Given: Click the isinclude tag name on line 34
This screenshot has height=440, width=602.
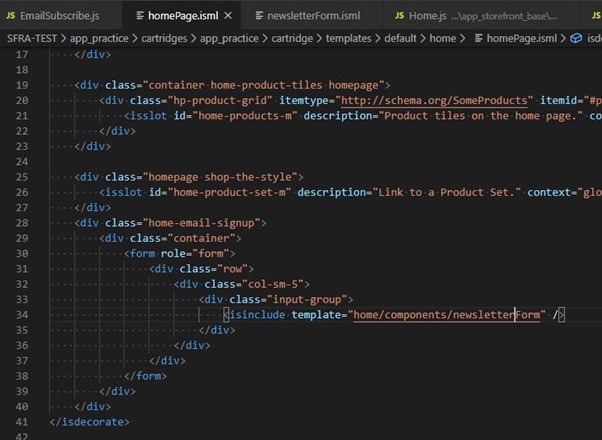Looking at the screenshot, I should click(257, 315).
